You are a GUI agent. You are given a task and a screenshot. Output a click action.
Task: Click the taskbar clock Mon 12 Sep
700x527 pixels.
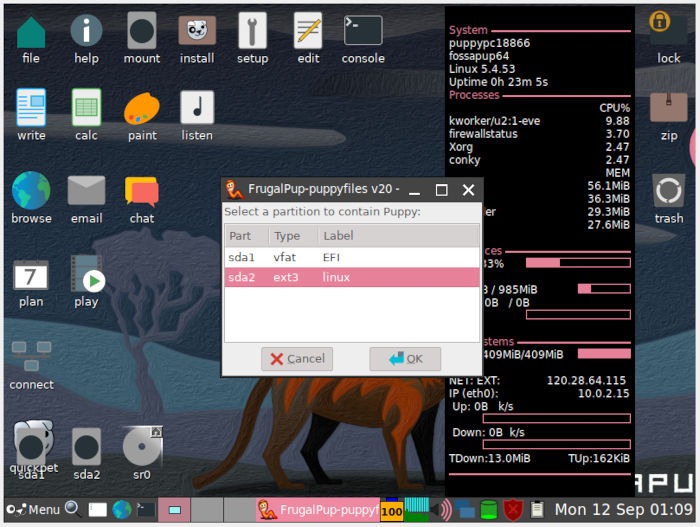click(x=623, y=510)
